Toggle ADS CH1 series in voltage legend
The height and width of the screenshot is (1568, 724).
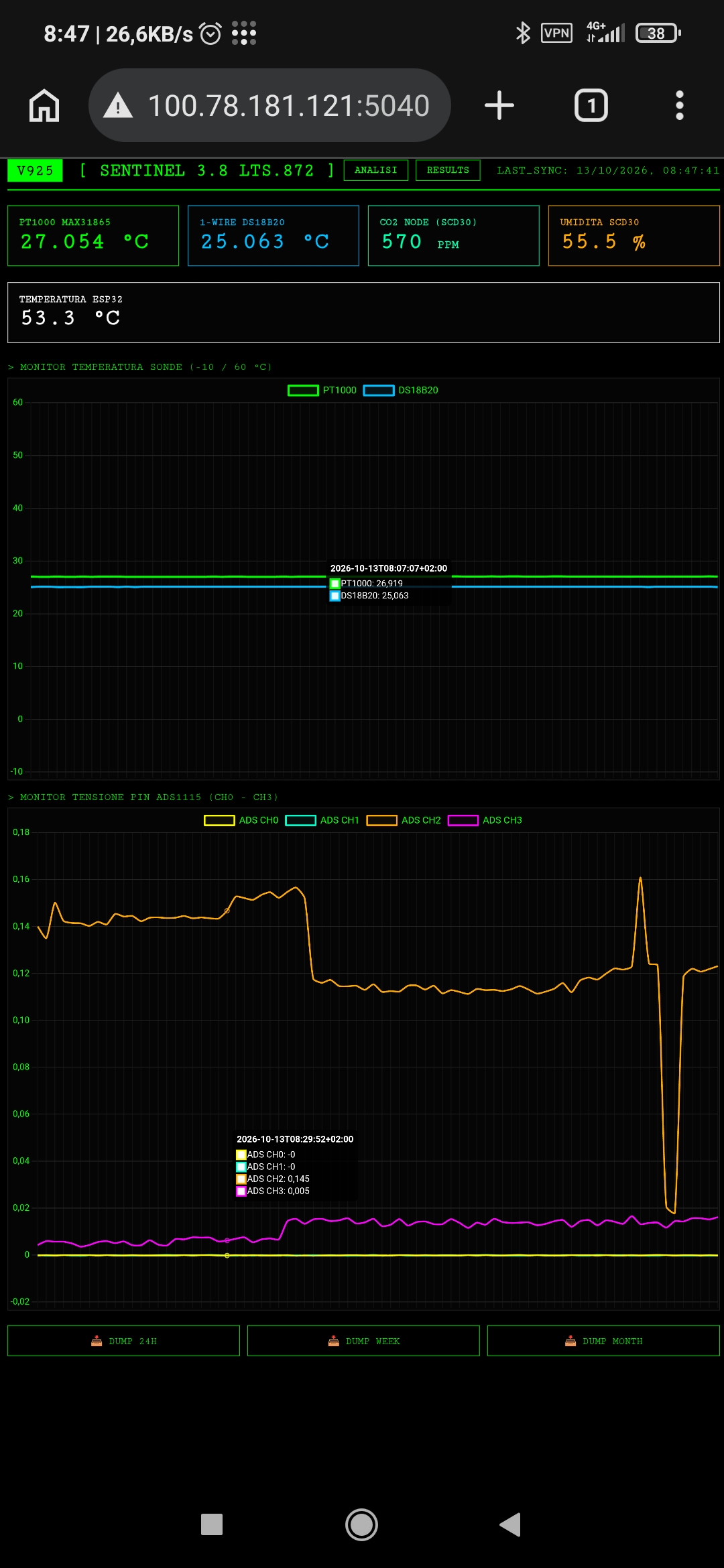point(322,820)
